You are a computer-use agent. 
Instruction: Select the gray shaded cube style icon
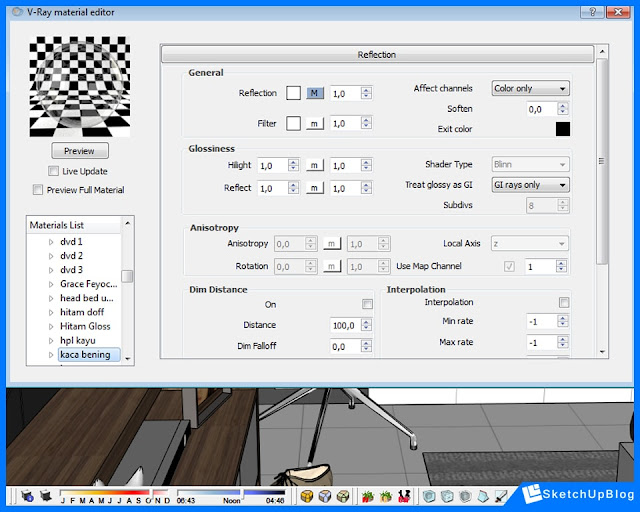465,496
